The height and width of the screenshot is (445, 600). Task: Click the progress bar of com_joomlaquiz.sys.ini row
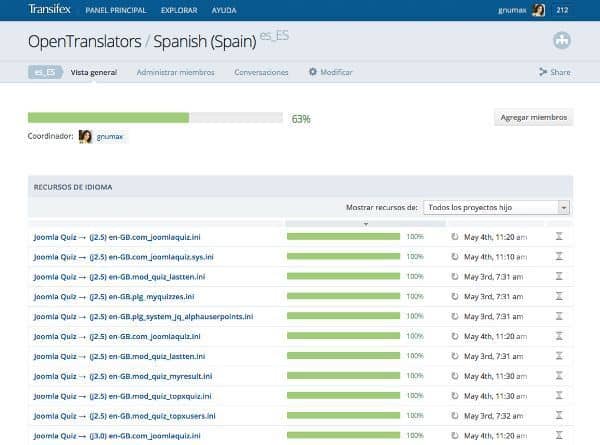[x=343, y=256]
